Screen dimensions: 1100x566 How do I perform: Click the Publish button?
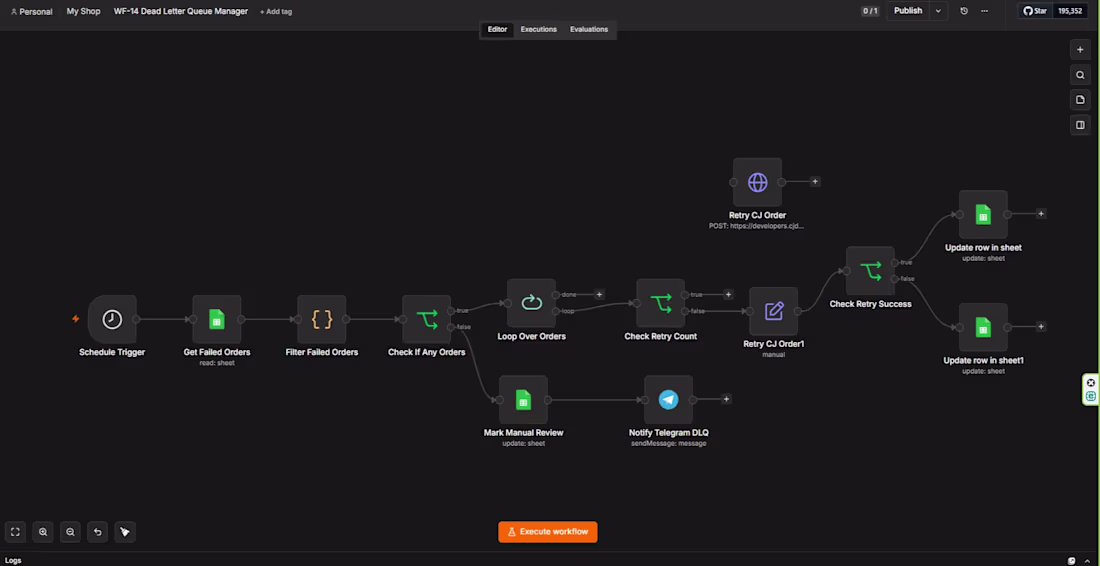[x=908, y=11]
